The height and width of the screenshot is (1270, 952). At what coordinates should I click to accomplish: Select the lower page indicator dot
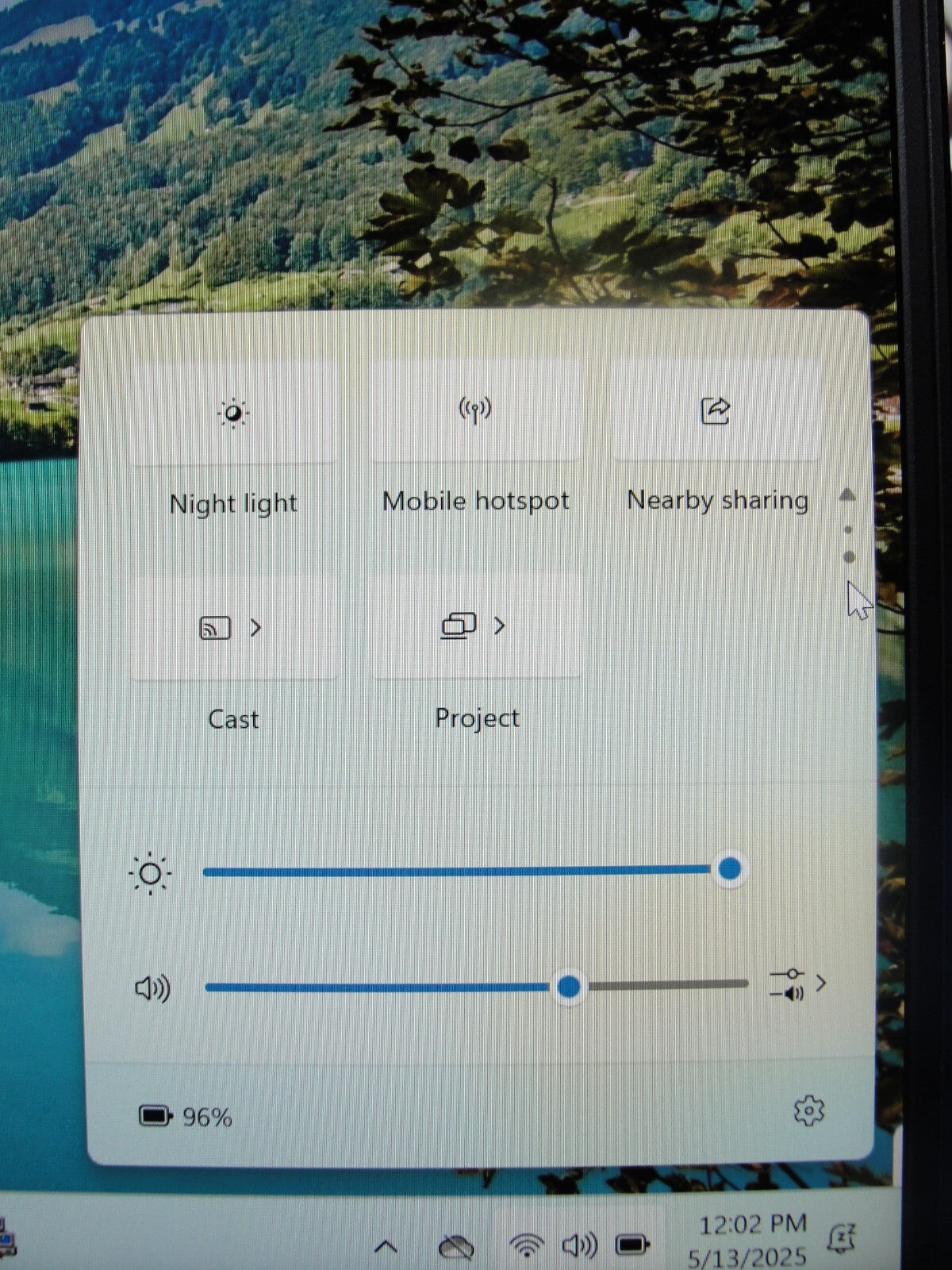(849, 557)
